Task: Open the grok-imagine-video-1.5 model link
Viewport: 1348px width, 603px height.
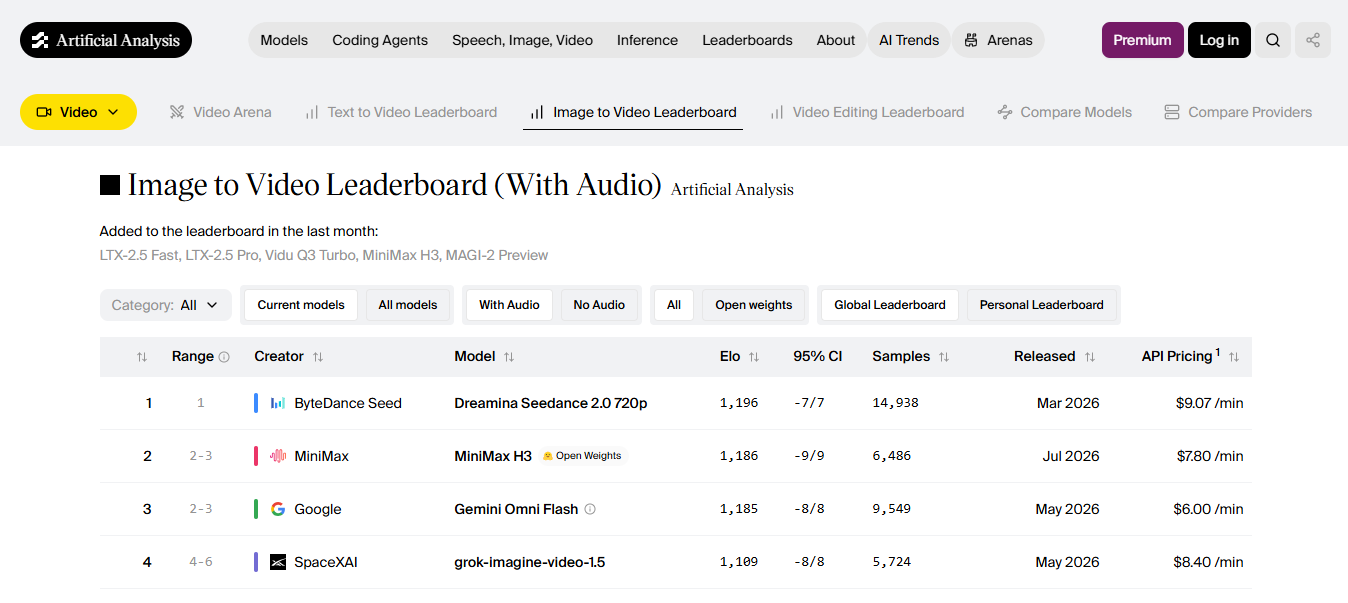Action: pos(530,562)
